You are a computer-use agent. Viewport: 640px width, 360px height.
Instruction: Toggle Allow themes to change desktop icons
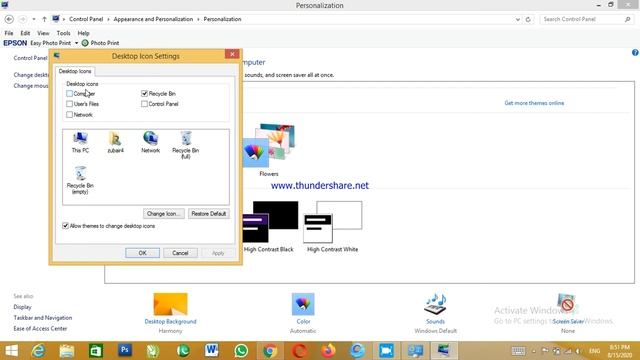[65, 226]
